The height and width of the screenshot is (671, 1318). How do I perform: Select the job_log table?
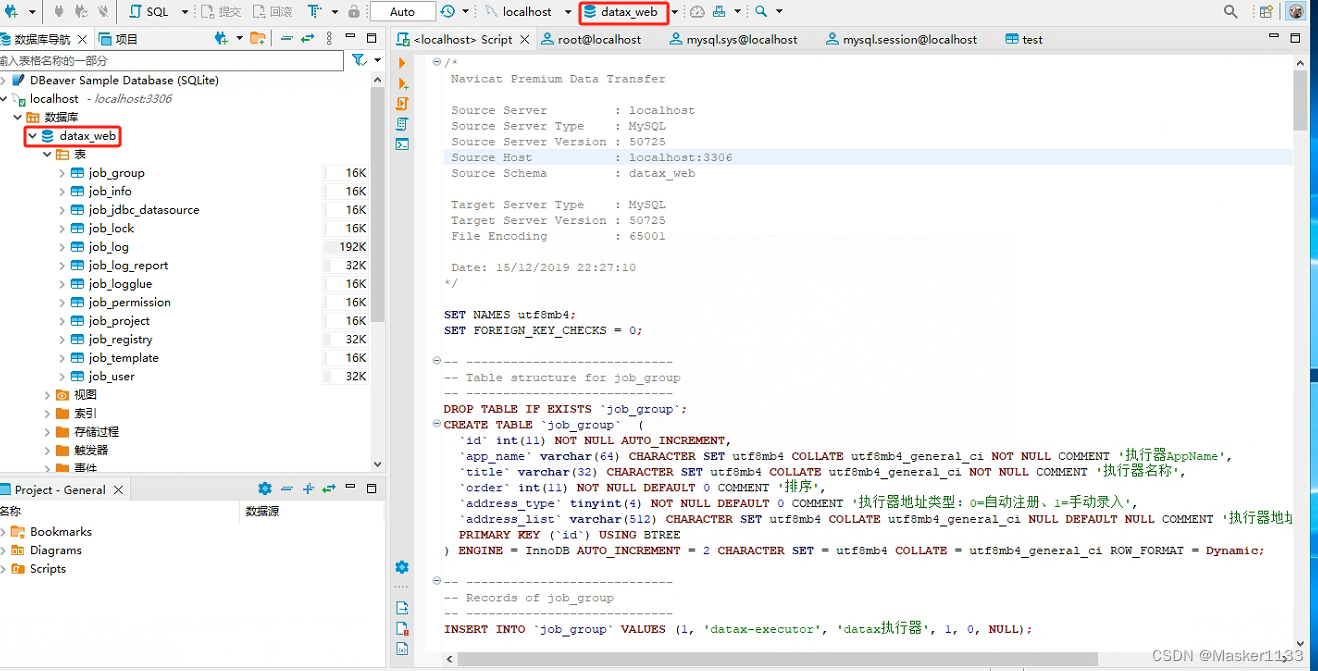(x=109, y=247)
